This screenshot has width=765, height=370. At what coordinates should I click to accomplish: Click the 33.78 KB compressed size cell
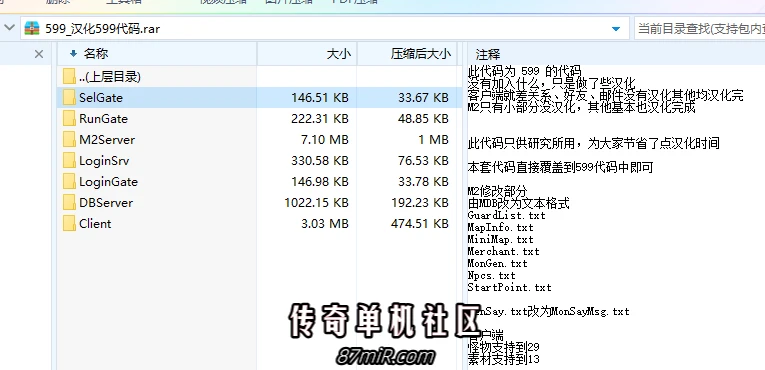click(423, 182)
